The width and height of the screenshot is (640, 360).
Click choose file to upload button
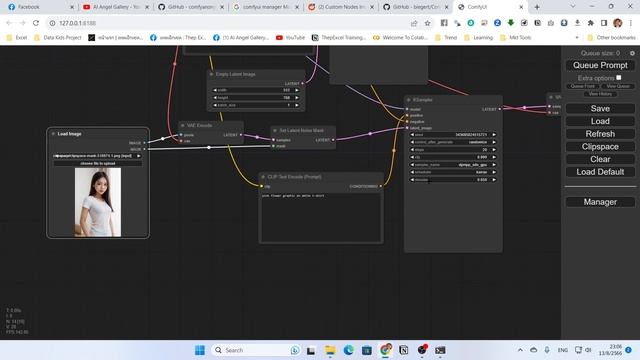[x=98, y=163]
